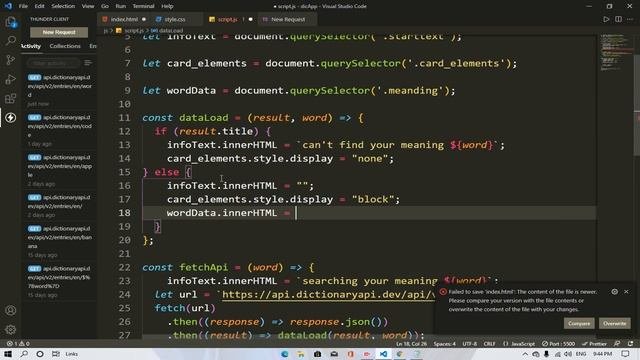Viewport: 640px width, 360px height.
Task: Open Microsoft Edge from taskbar
Action: 284,354
